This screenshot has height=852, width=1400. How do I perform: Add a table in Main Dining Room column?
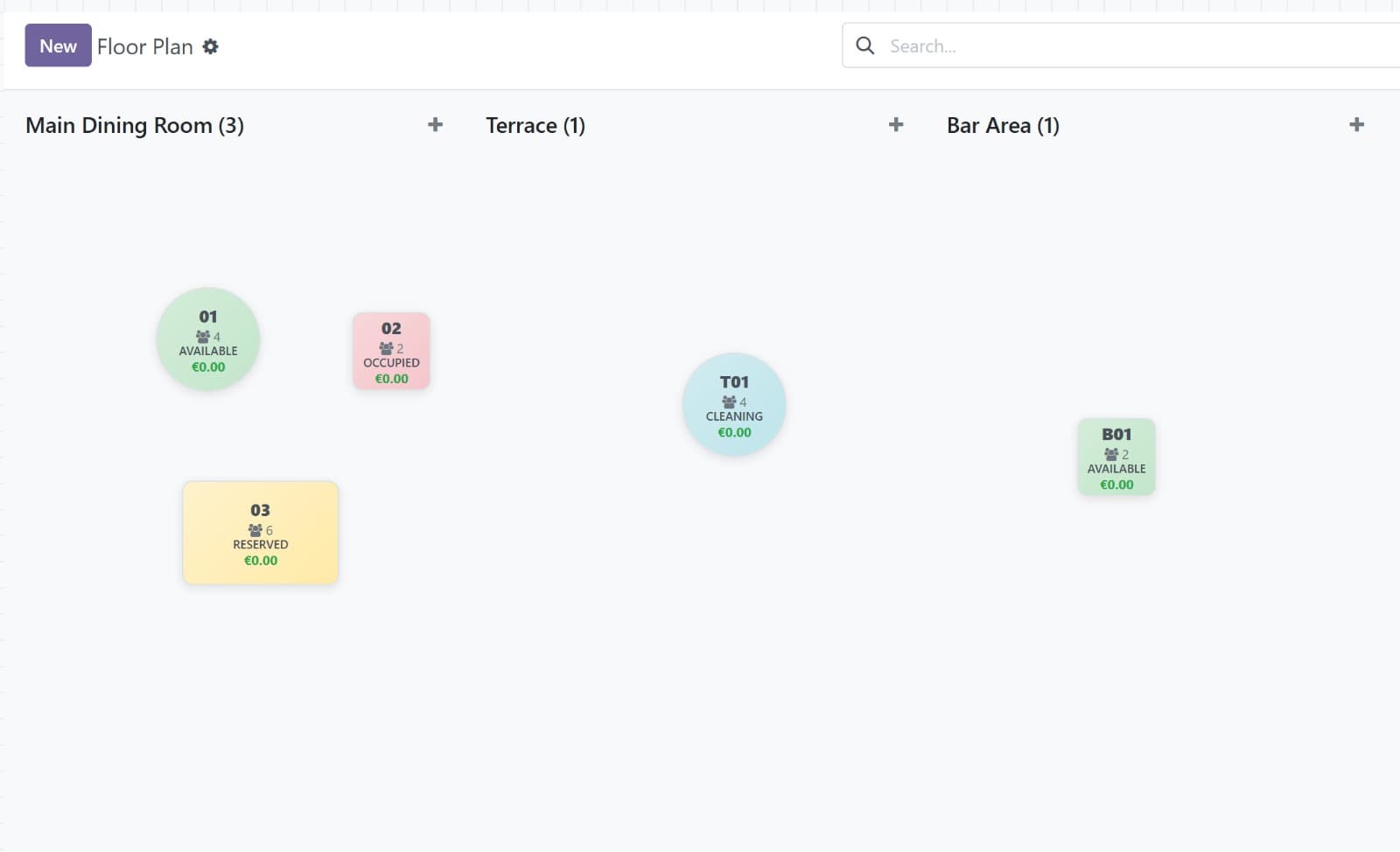(x=435, y=125)
